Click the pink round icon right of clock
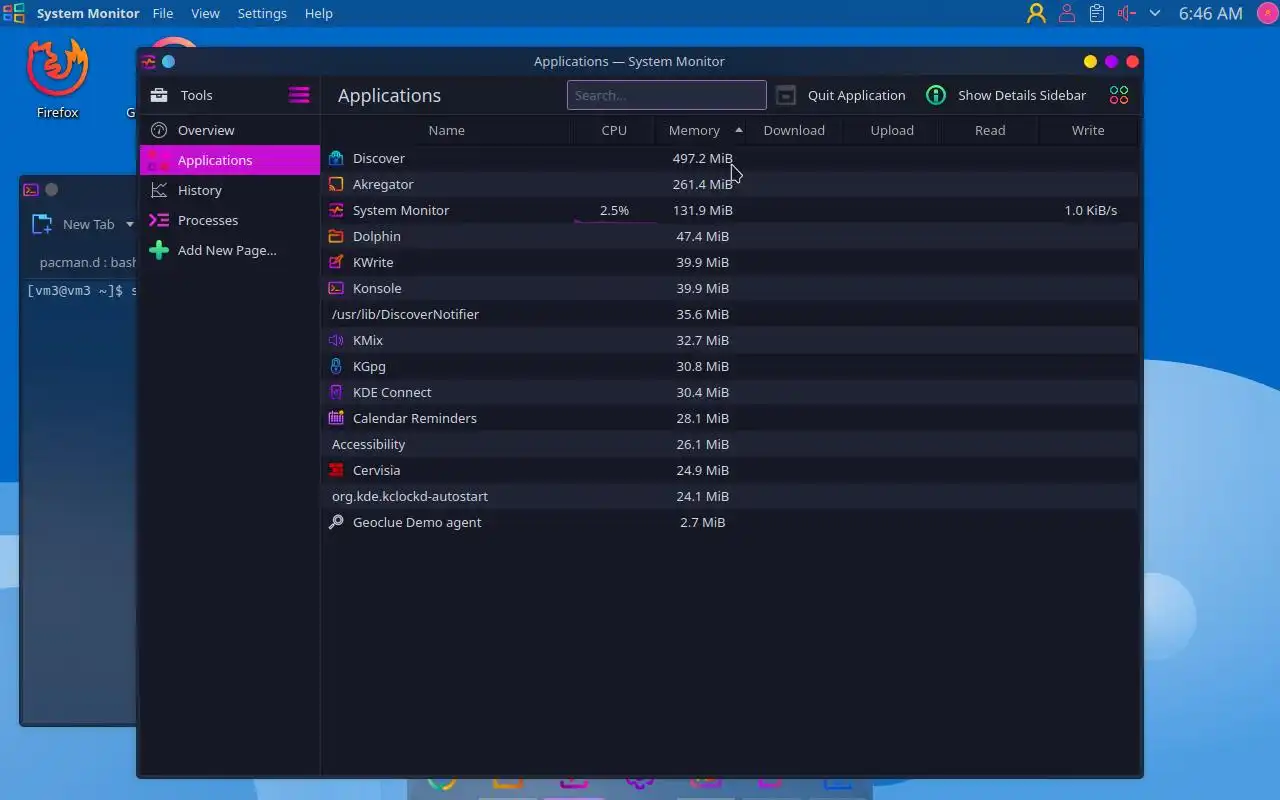 point(1266,13)
